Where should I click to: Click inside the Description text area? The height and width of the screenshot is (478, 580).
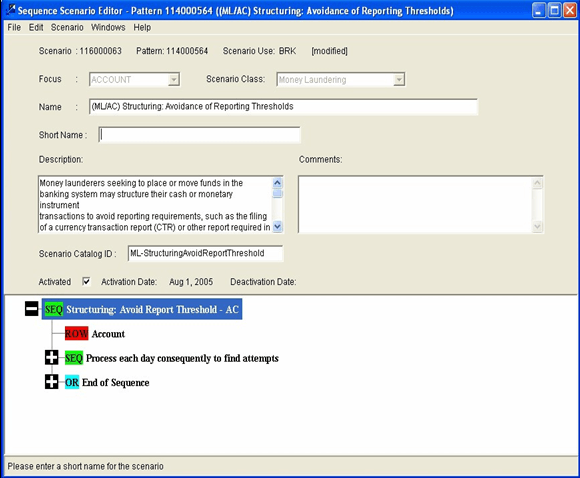pyautogui.click(x=155, y=205)
